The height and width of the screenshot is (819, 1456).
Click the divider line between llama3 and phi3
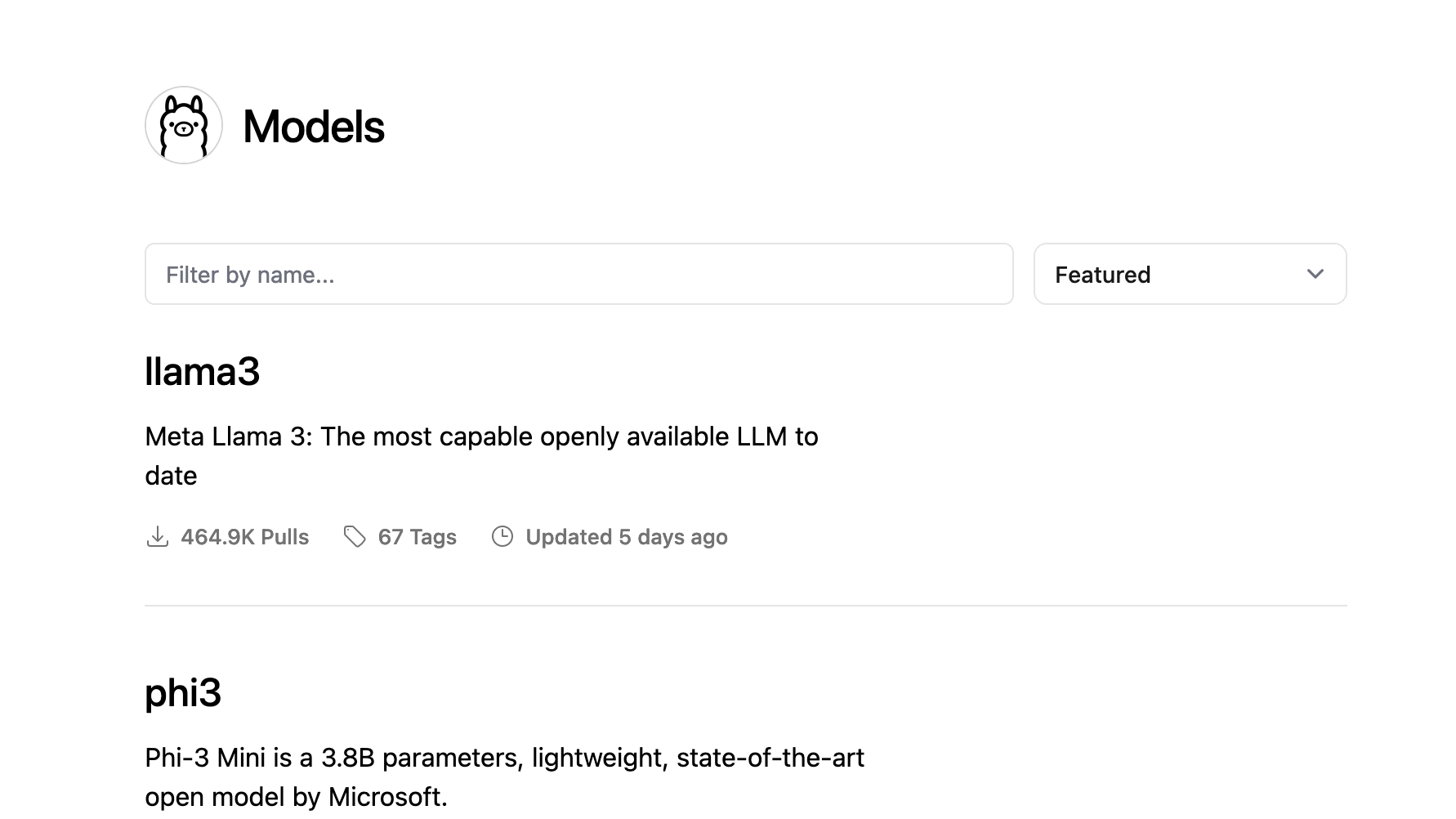pyautogui.click(x=745, y=606)
